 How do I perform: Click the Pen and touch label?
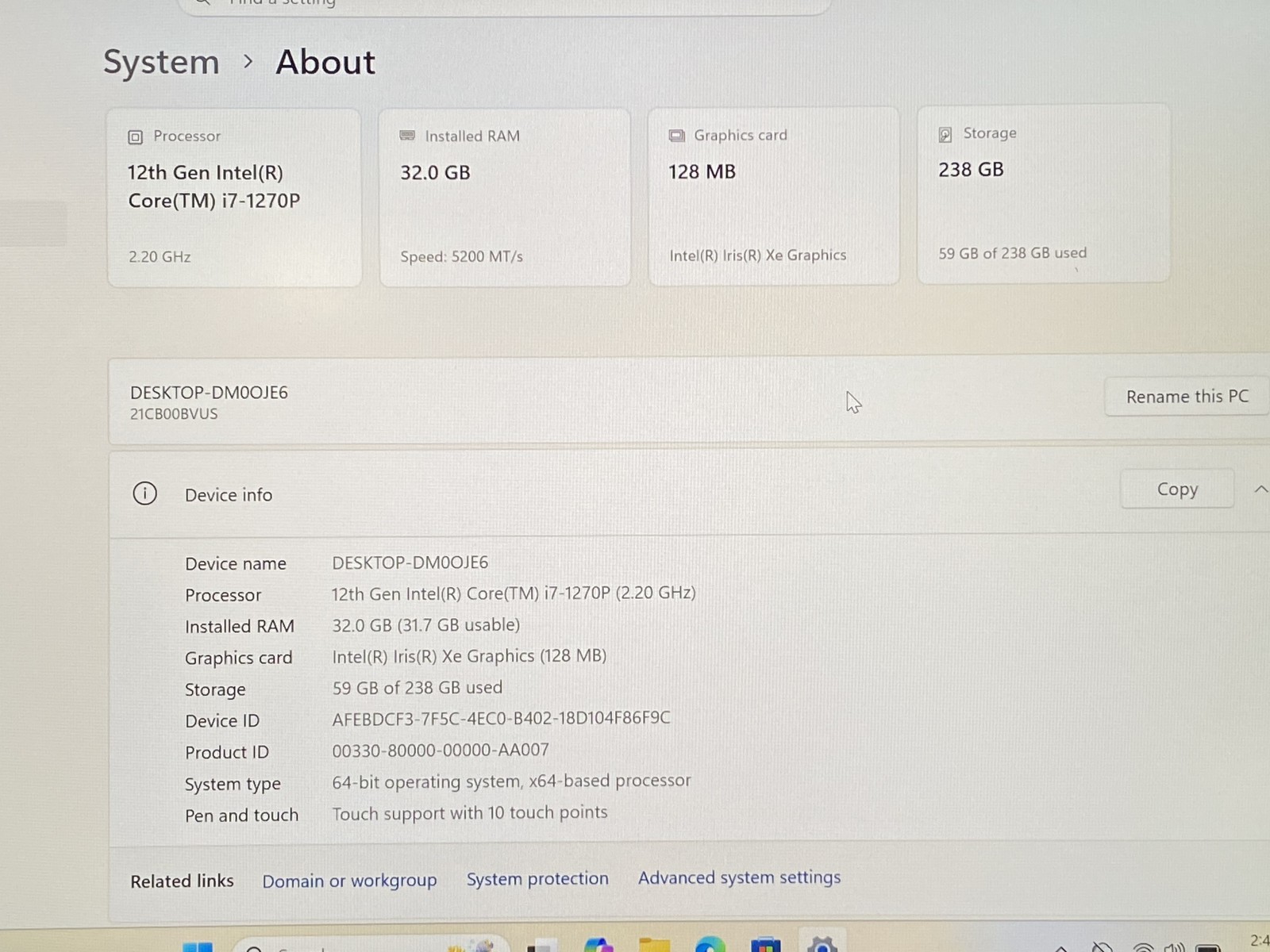[x=241, y=816]
